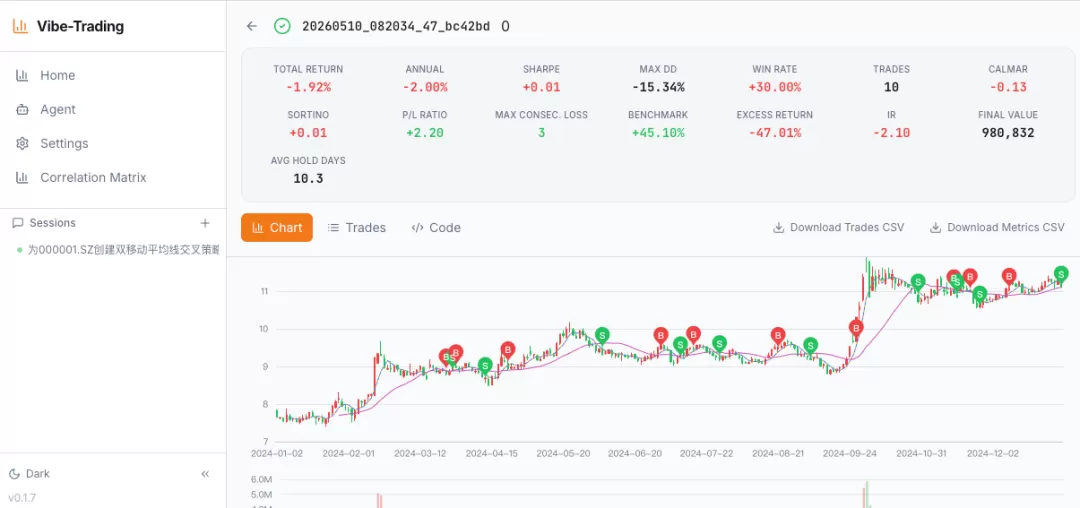Image resolution: width=1080 pixels, height=508 pixels.
Task: Download Trades CSV
Action: [839, 227]
